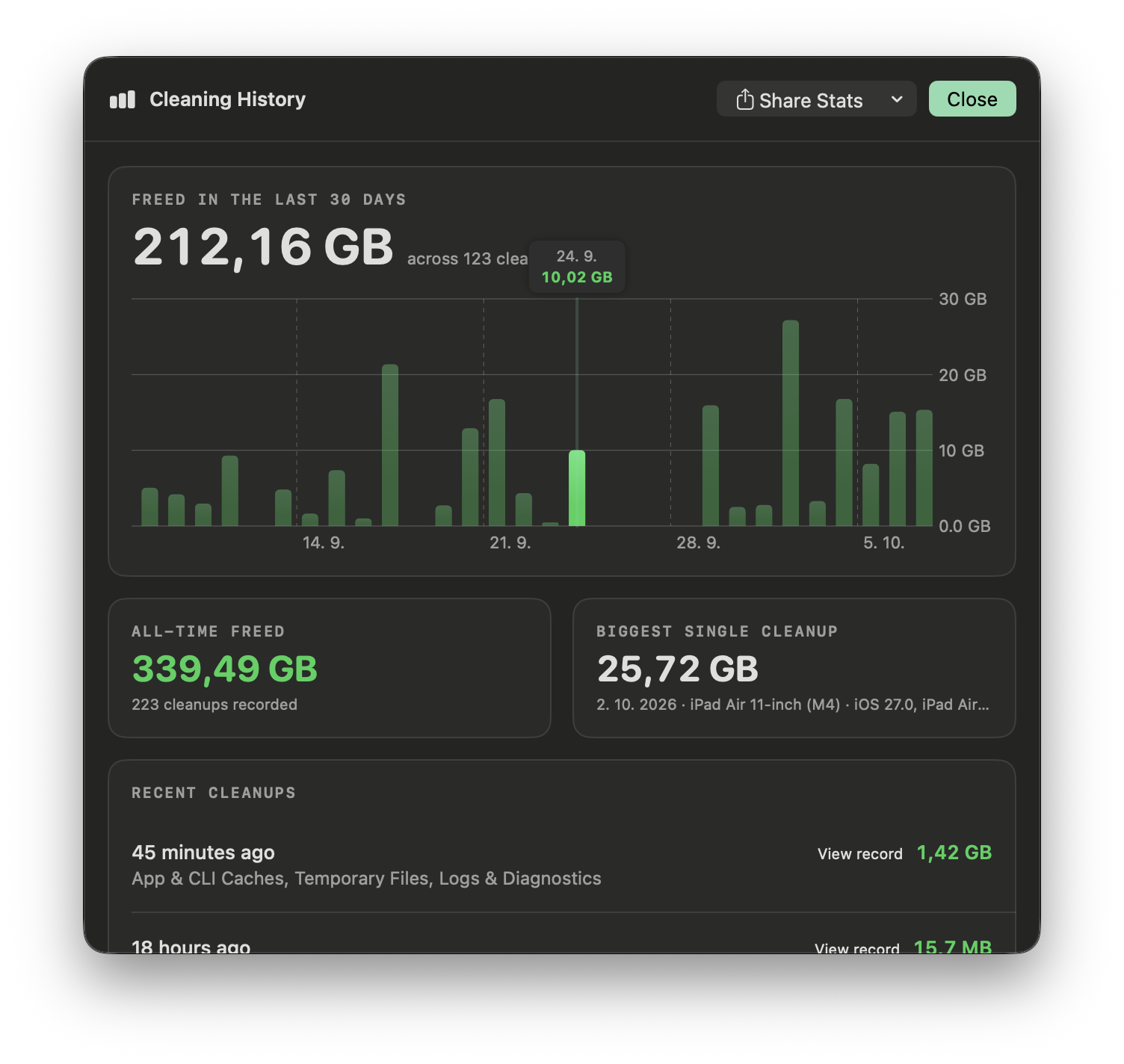The width and height of the screenshot is (1124, 1064).
Task: Click the 'RECENT CLEANUPS' heading
Action: 214,793
